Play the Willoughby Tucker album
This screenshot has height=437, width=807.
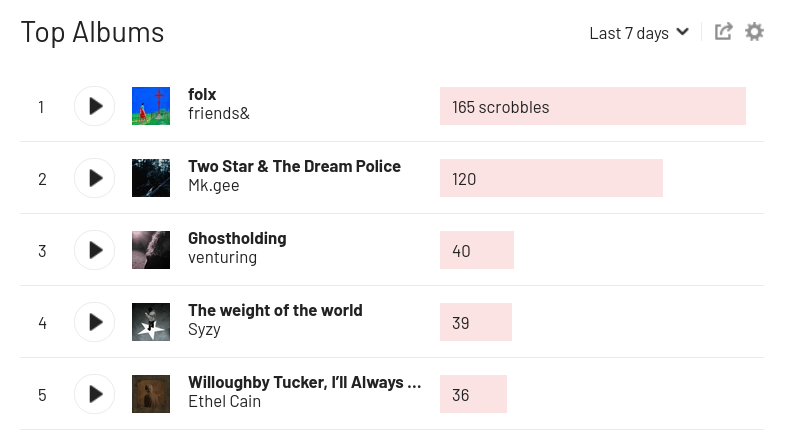coord(95,394)
